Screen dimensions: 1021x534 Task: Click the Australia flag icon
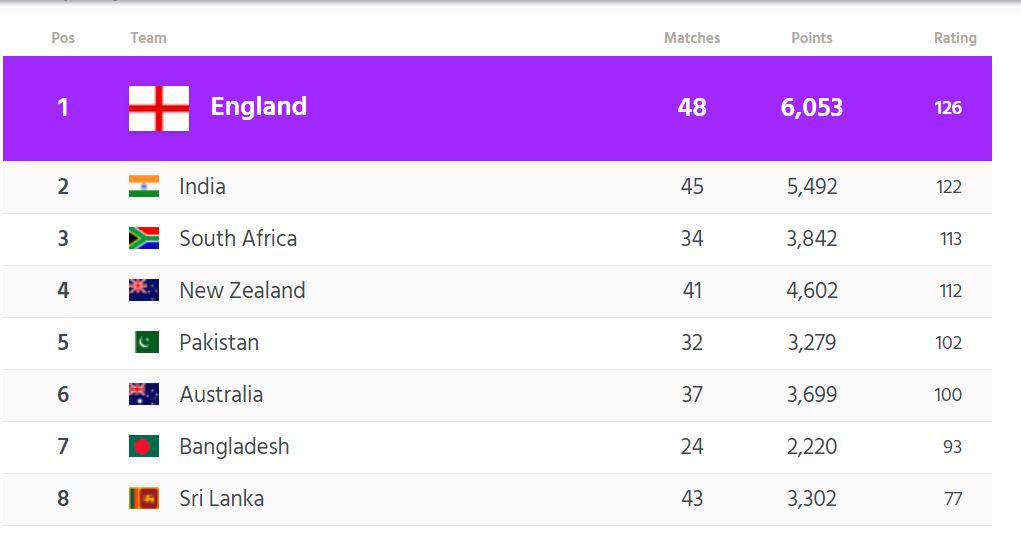144,394
